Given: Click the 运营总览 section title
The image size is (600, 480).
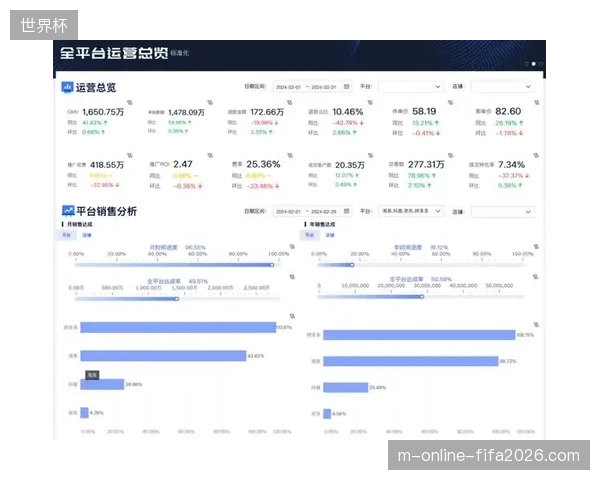Looking at the screenshot, I should pos(96,87).
